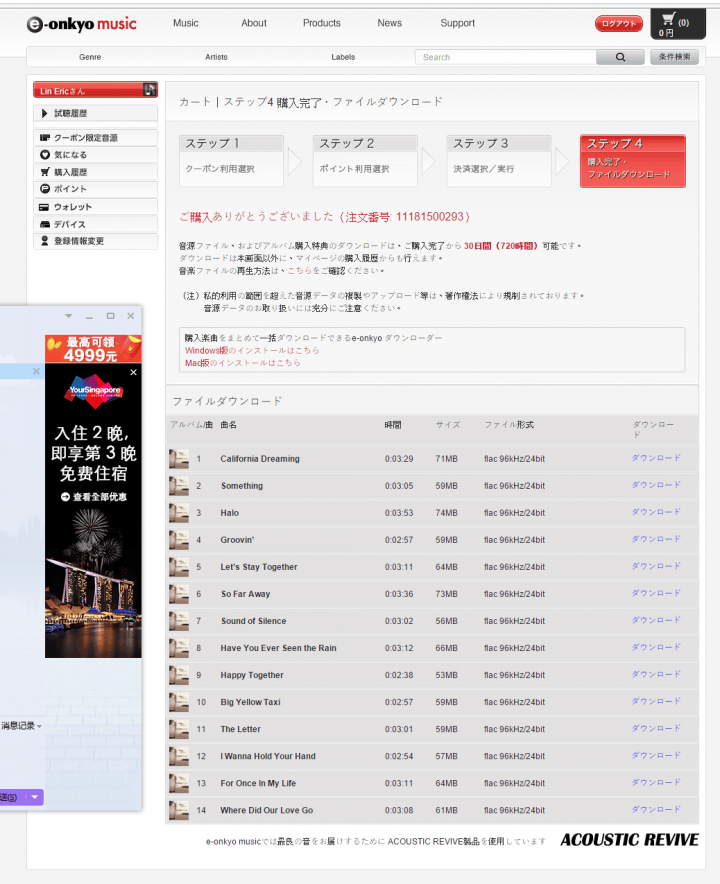
Task: Download So Far Away track
Action: (656, 593)
